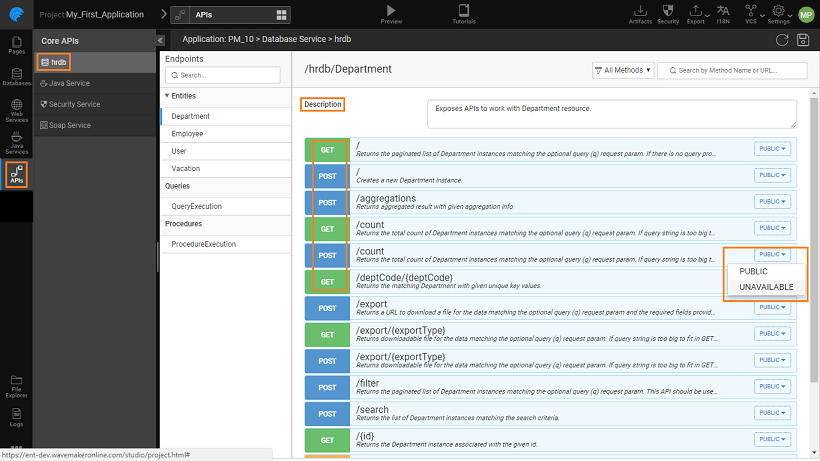This screenshot has height=461, width=820.
Task: Open the Databases sidebar panel
Action: (x=16, y=76)
